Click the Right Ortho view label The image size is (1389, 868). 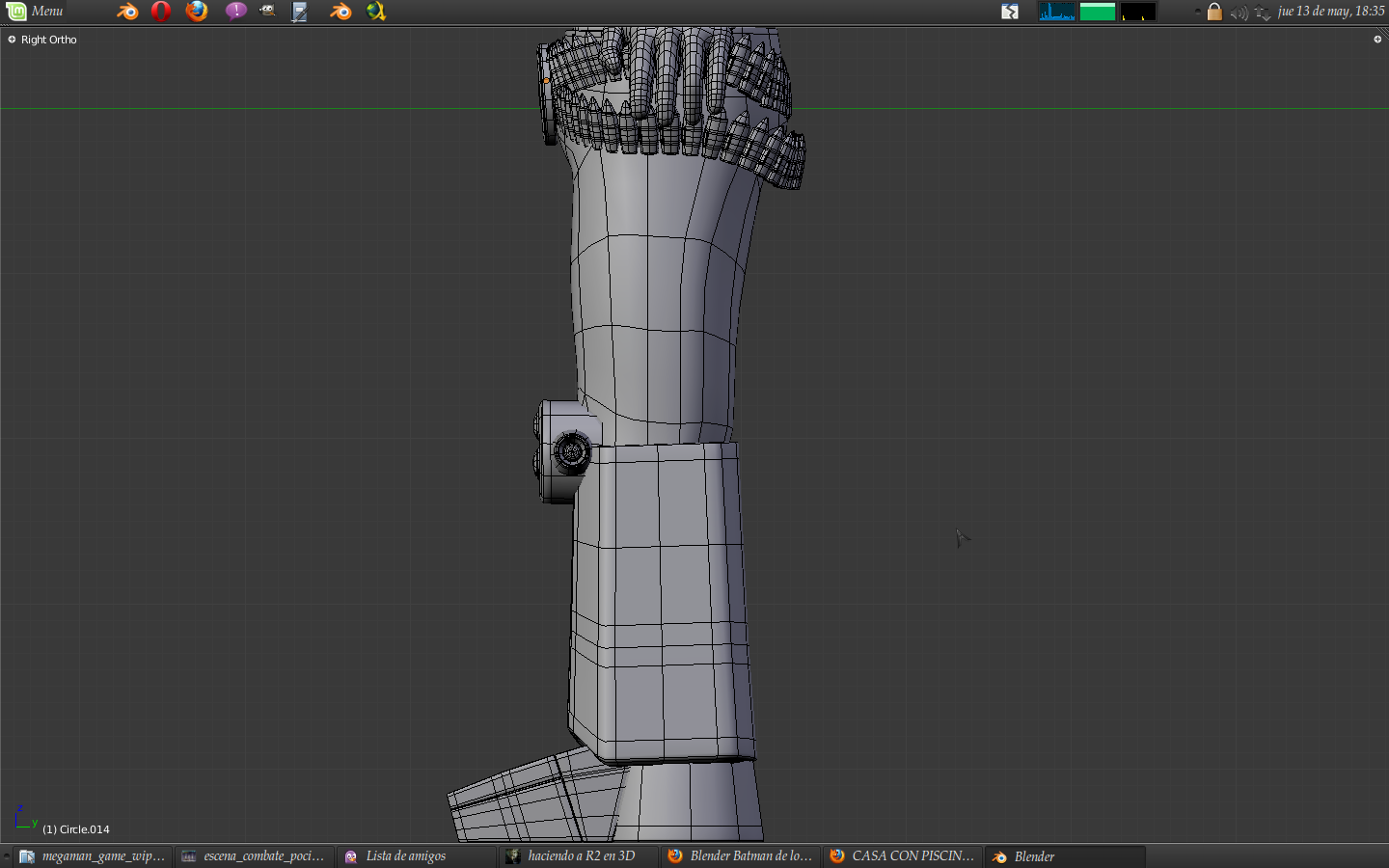(49, 40)
